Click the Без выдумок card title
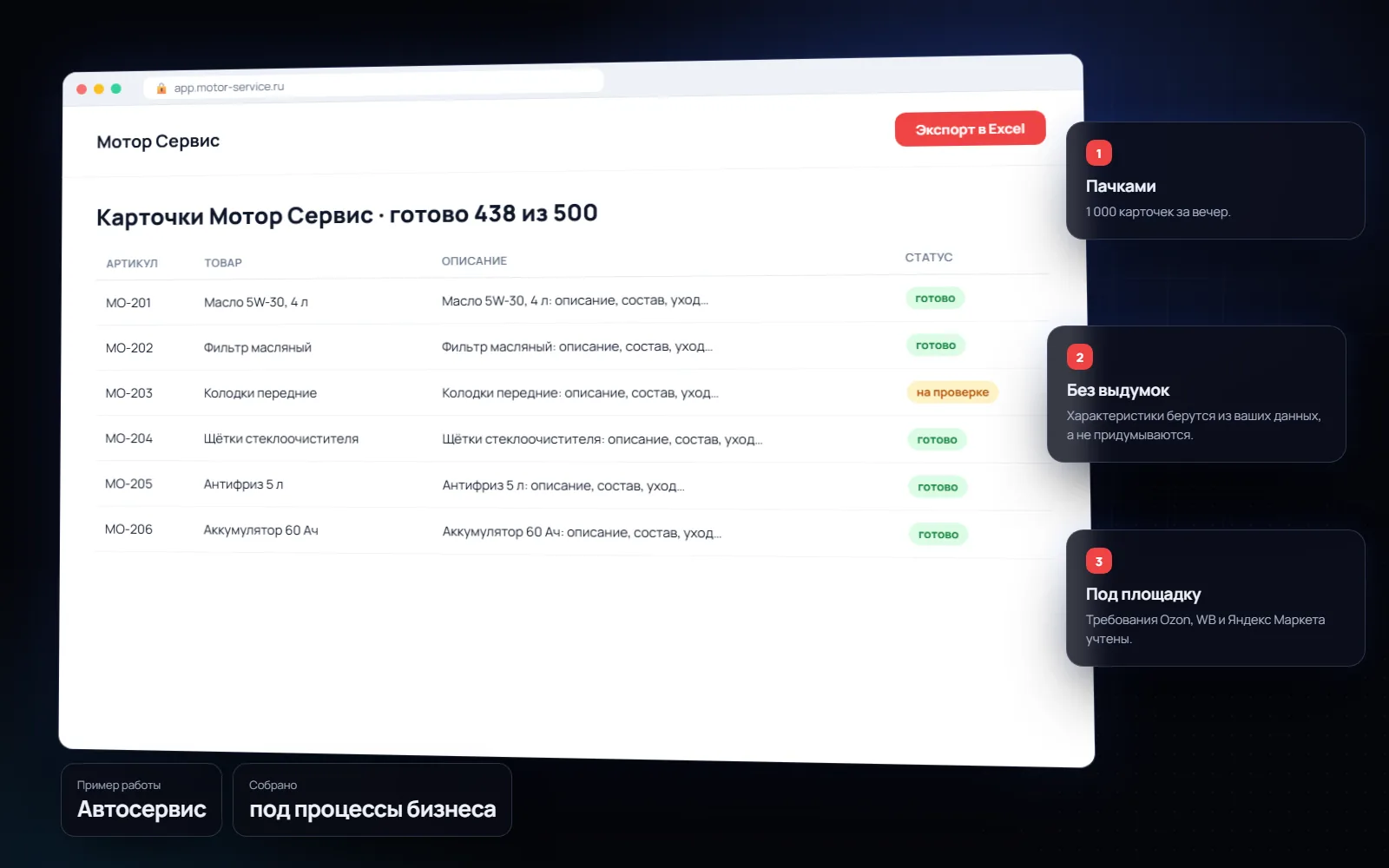Viewport: 1389px width, 868px height. [1118, 391]
